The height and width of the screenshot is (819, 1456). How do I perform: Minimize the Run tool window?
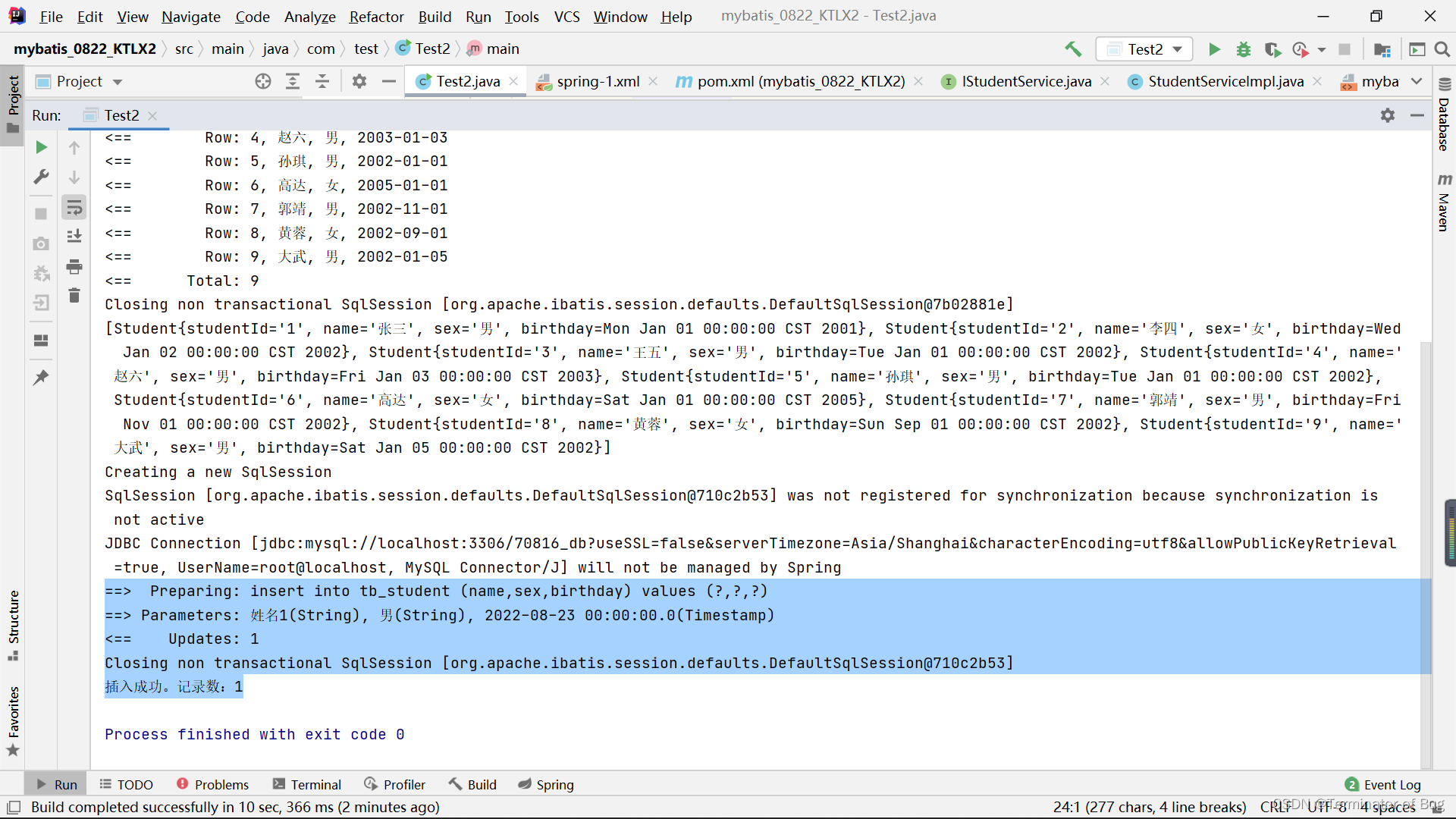1417,115
